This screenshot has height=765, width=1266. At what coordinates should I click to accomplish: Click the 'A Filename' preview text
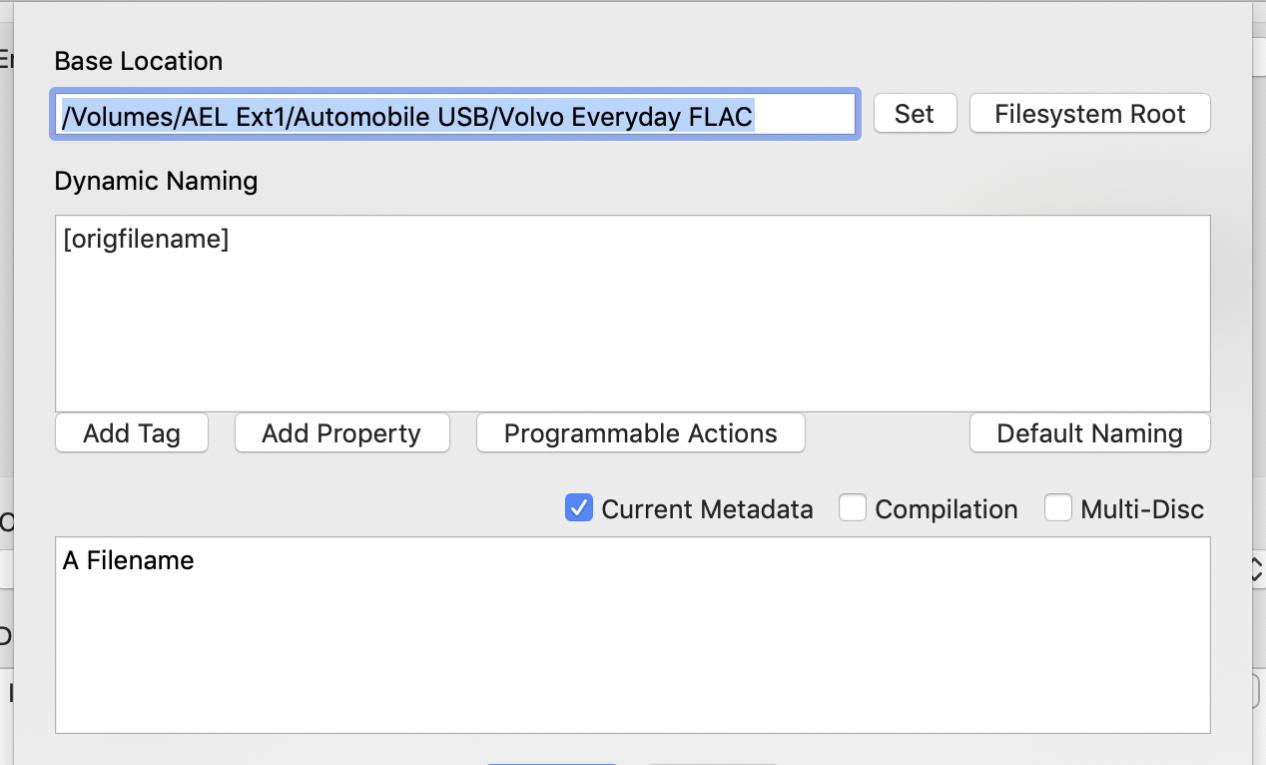pos(128,561)
